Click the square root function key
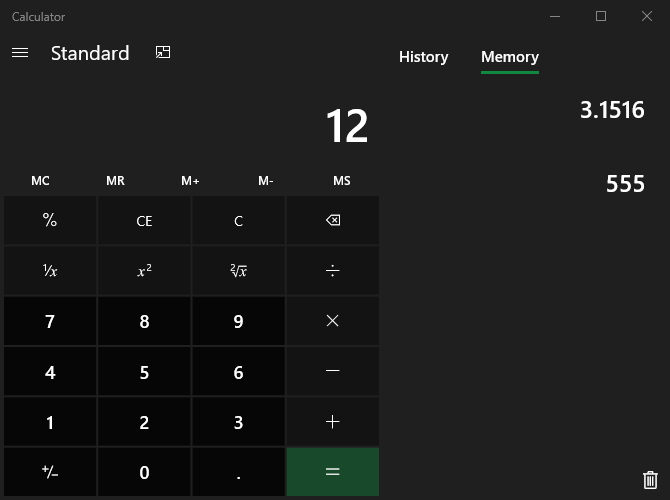The width and height of the screenshot is (670, 500). coord(238,271)
